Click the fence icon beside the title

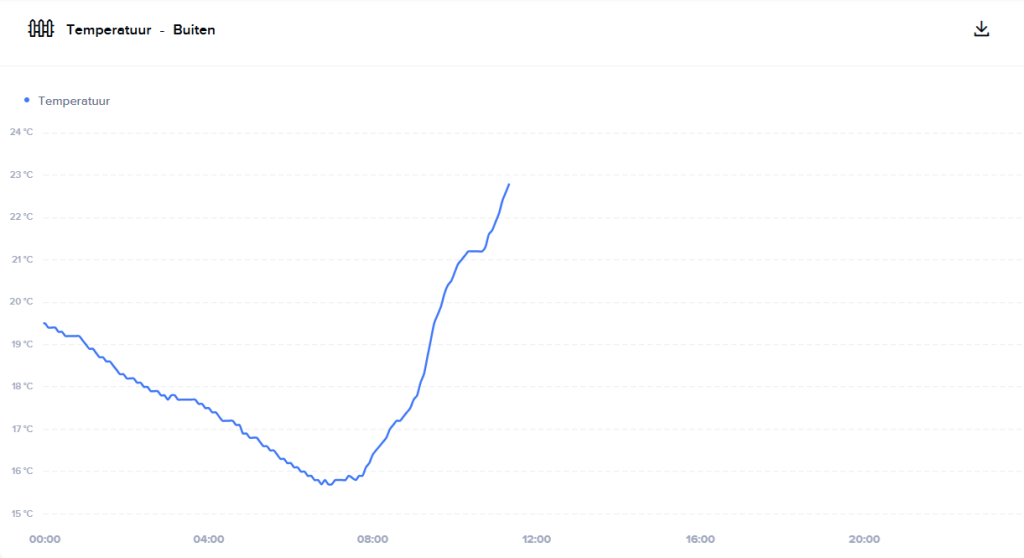pyautogui.click(x=41, y=29)
